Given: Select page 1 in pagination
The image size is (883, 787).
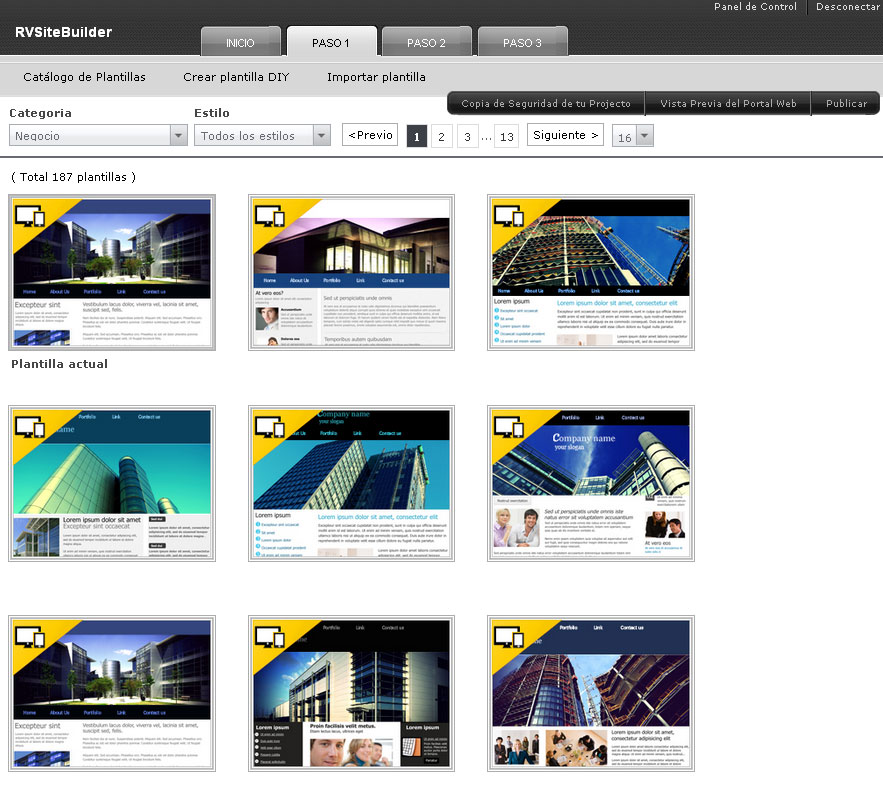Looking at the screenshot, I should (x=417, y=136).
